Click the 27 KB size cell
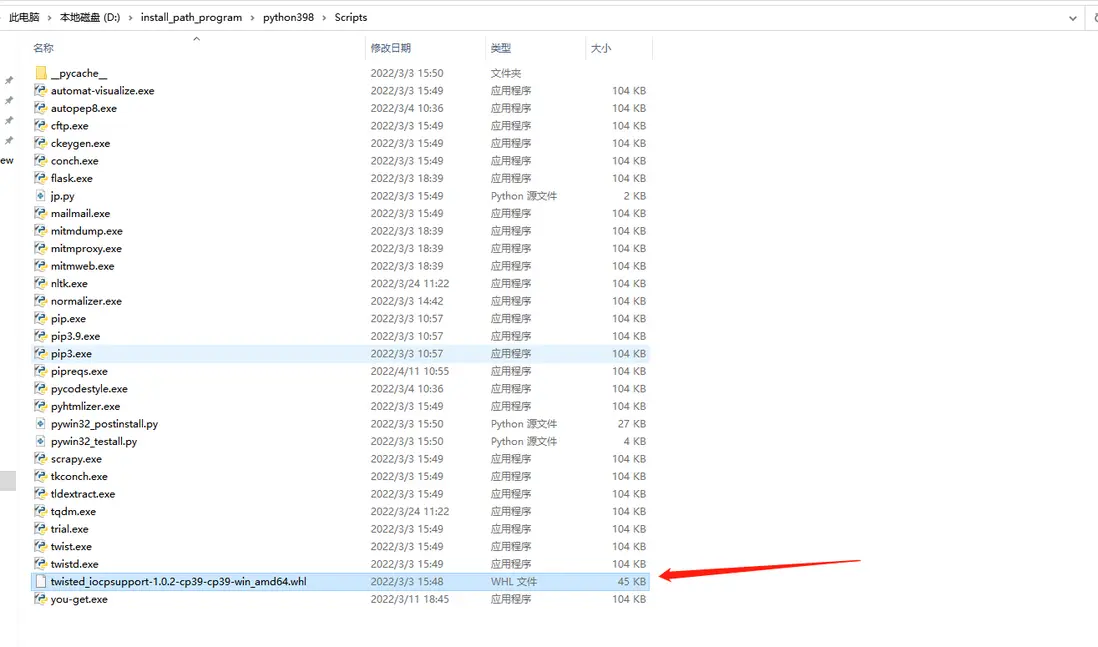 [x=632, y=424]
